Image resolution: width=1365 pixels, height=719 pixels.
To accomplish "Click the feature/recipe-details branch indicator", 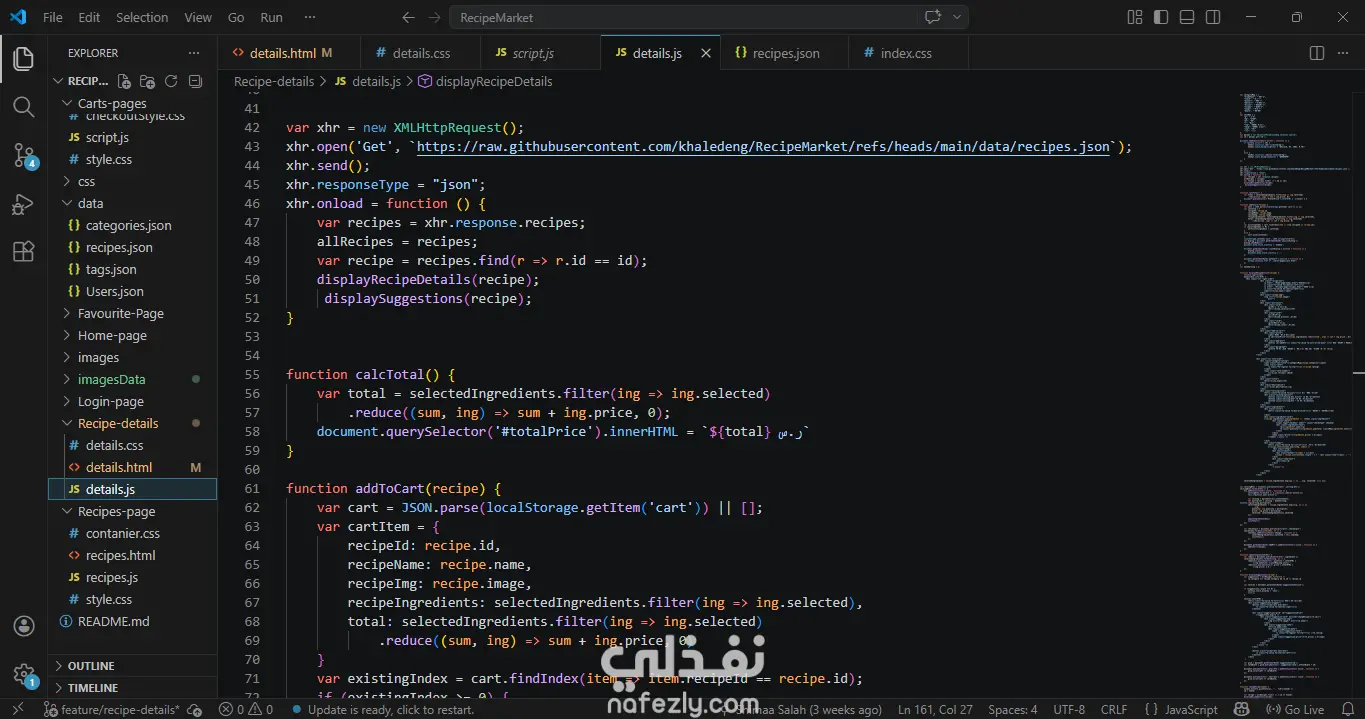I will [112, 709].
